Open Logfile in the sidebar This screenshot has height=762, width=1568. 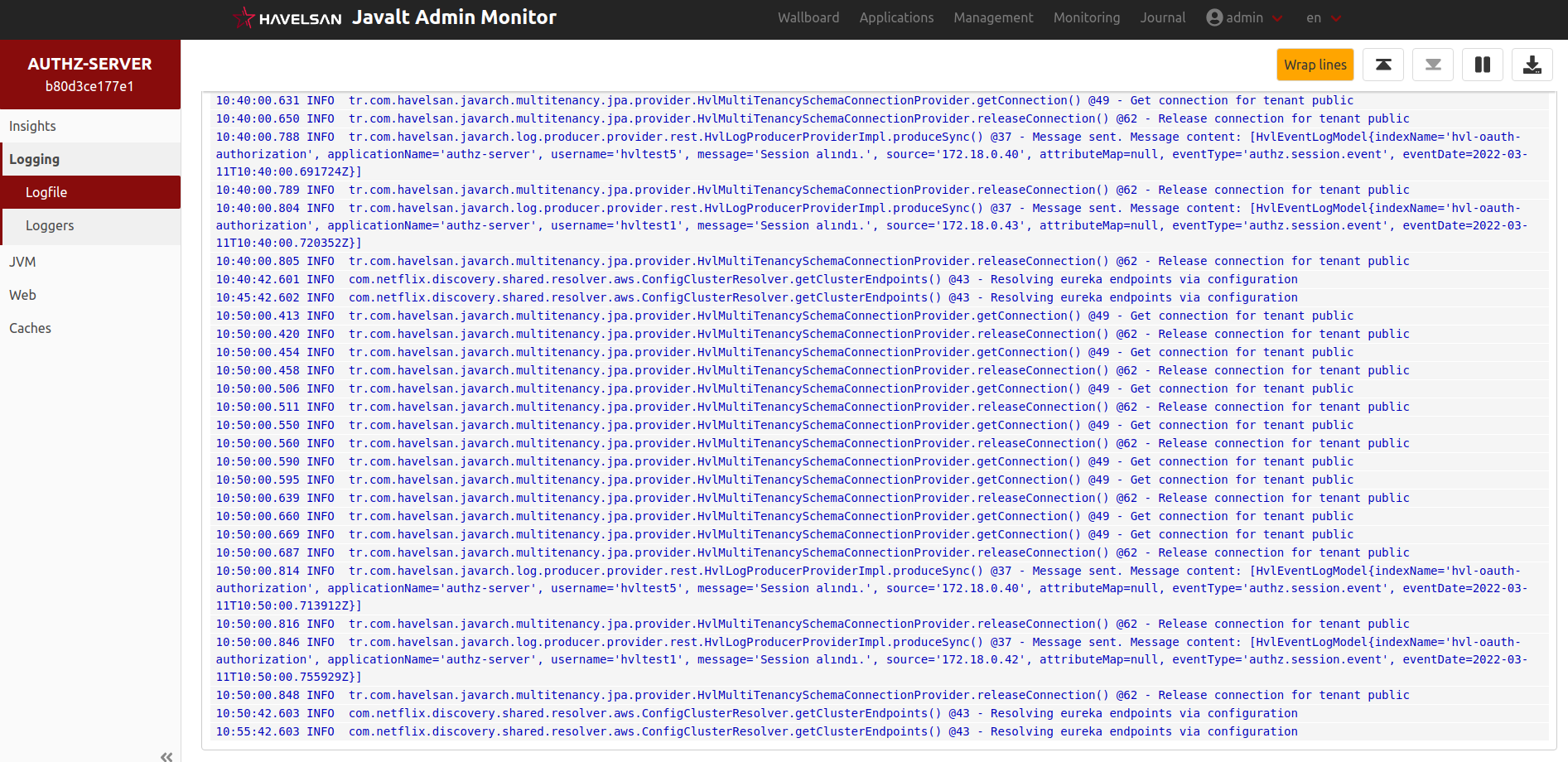(90, 192)
